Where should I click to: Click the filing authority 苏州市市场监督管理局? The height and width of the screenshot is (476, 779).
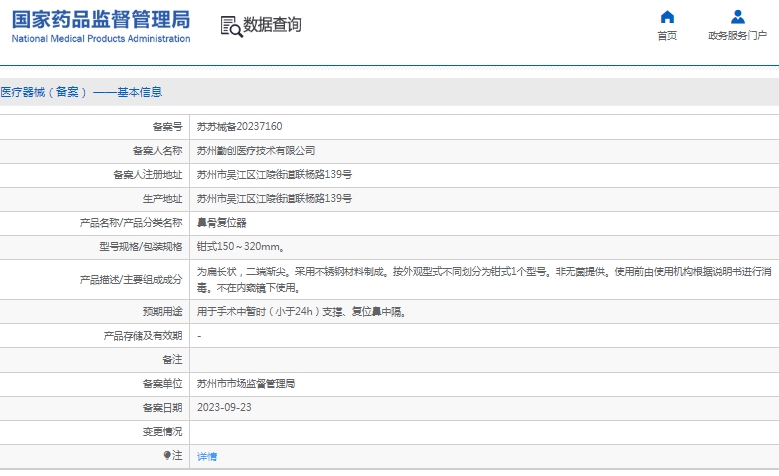[246, 384]
